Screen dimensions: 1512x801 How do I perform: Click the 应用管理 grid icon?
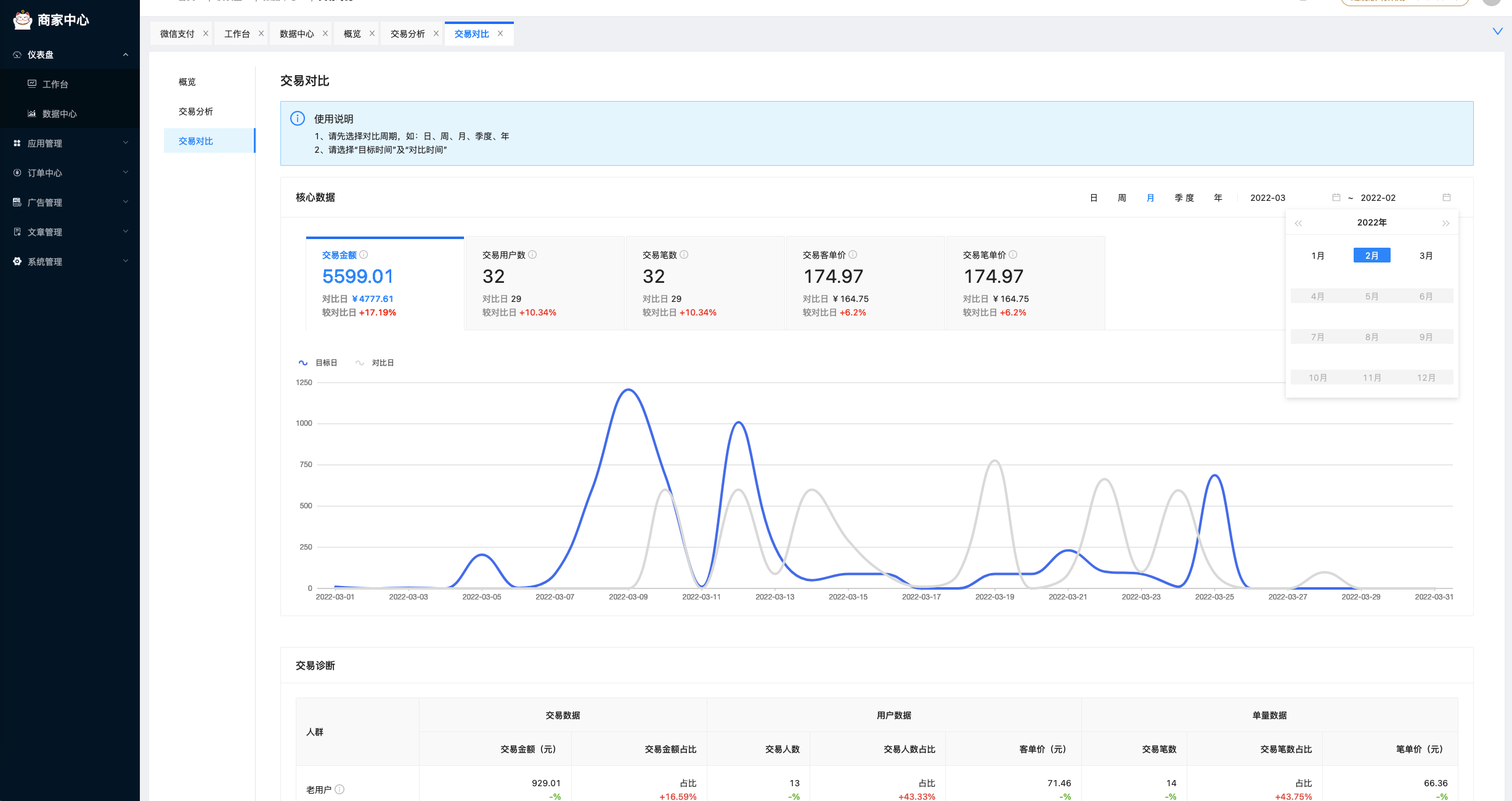(17, 143)
